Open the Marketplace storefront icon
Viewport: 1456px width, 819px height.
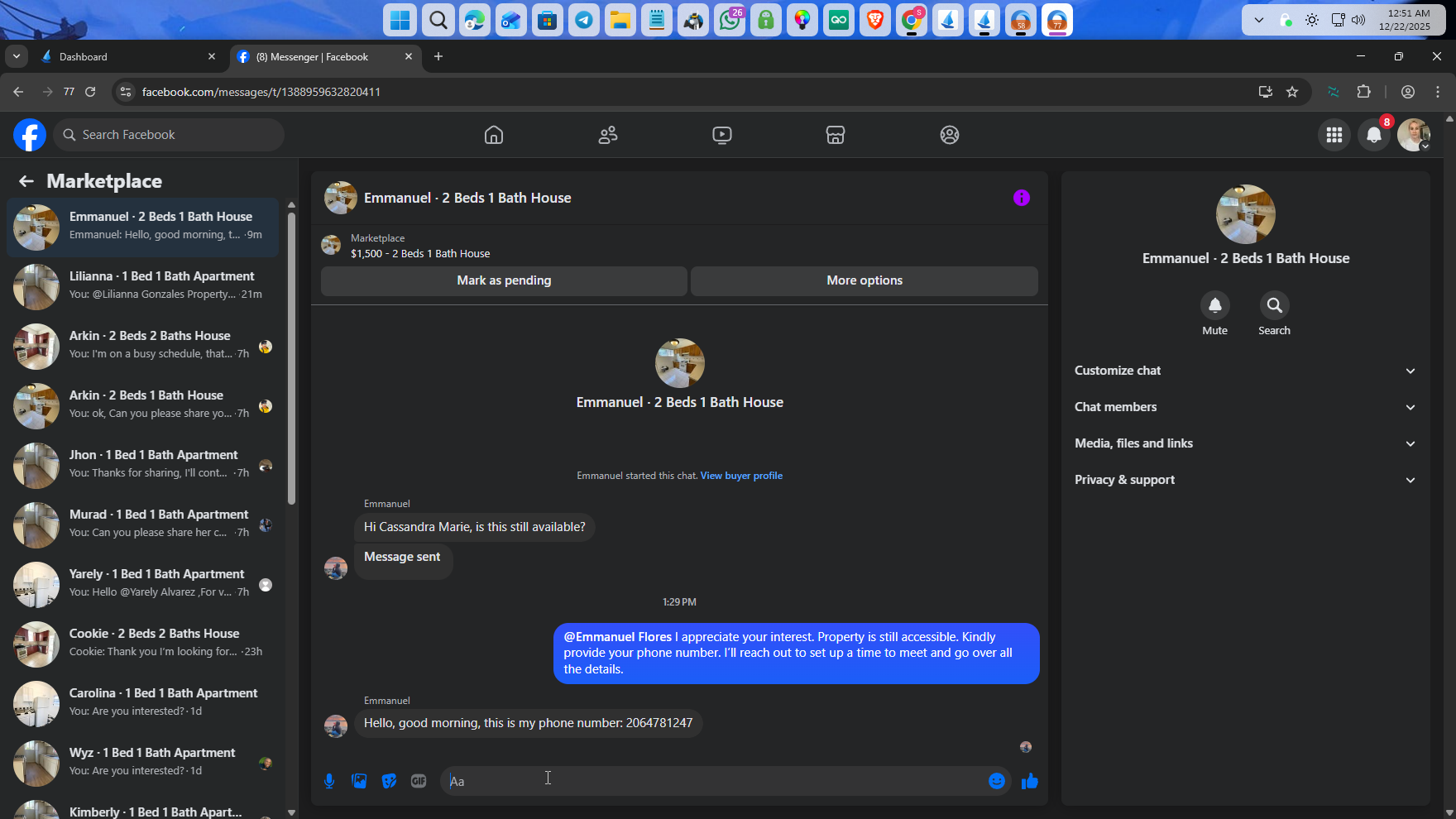836,135
